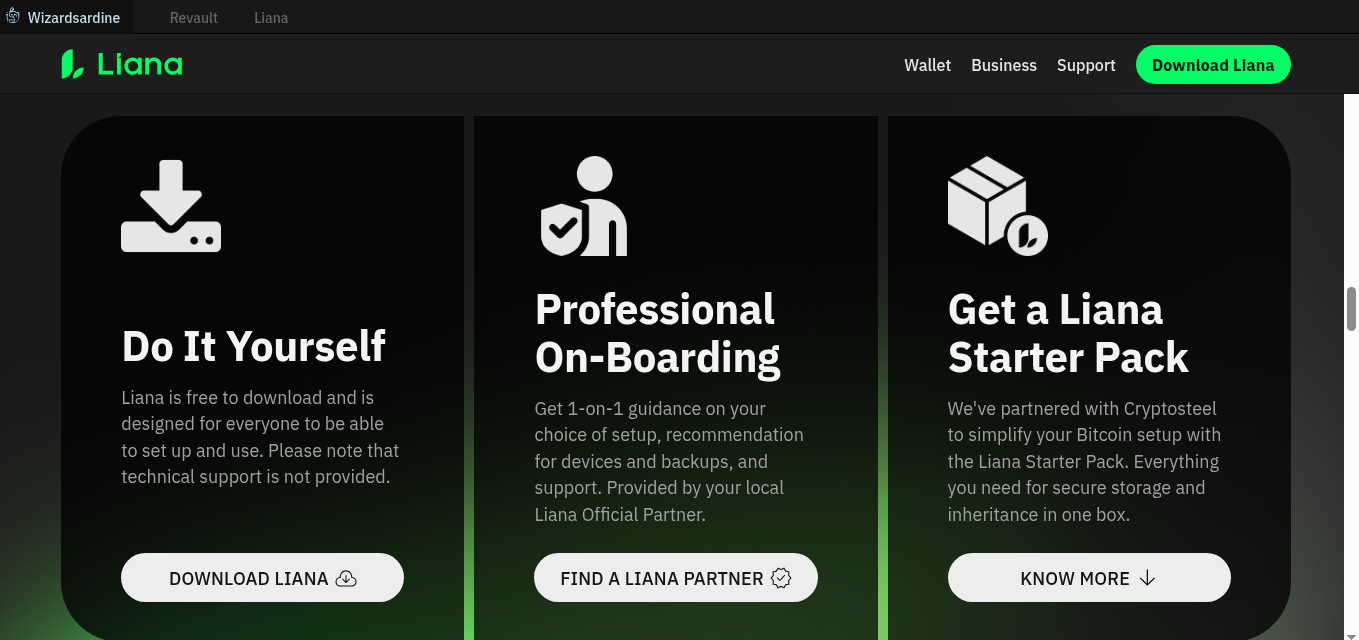This screenshot has width=1359, height=640.
Task: Click the Do It Yourself heading
Action: 253,346
